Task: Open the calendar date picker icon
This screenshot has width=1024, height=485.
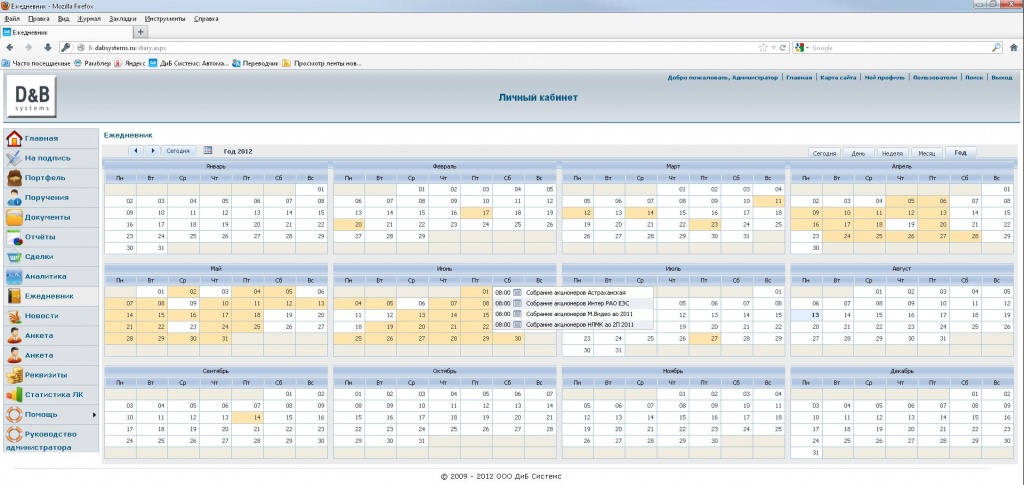Action: pos(208,151)
